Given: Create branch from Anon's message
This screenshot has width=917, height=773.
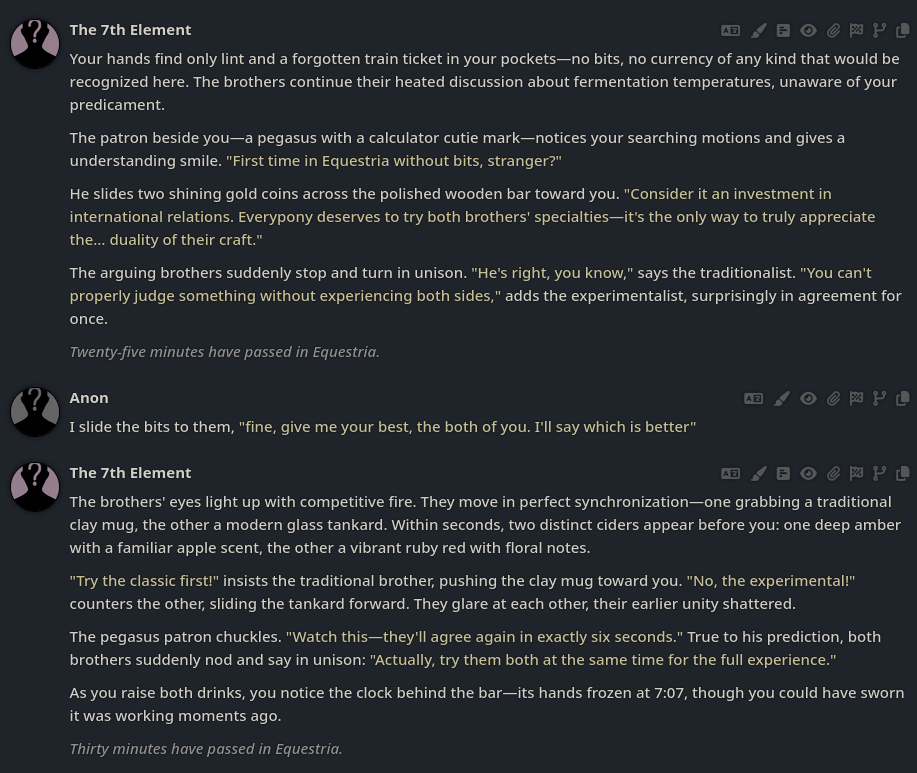Looking at the screenshot, I should point(879,399).
